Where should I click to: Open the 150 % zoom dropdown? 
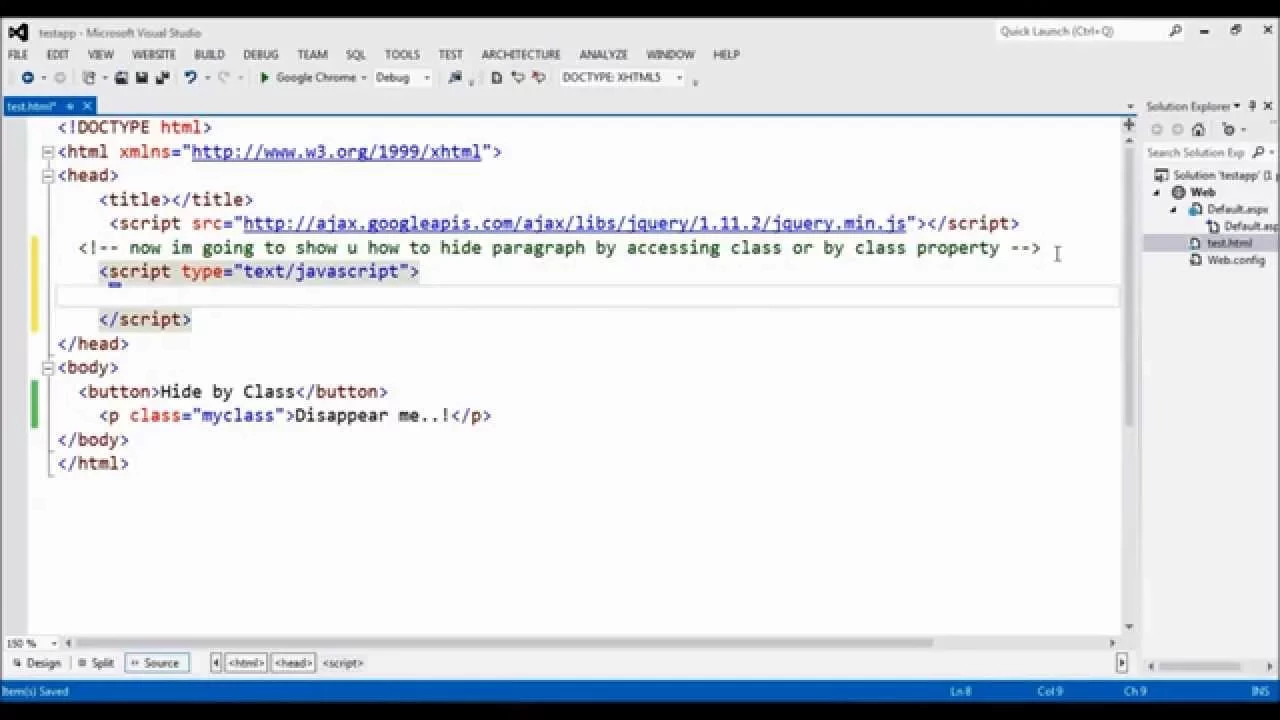(53, 644)
